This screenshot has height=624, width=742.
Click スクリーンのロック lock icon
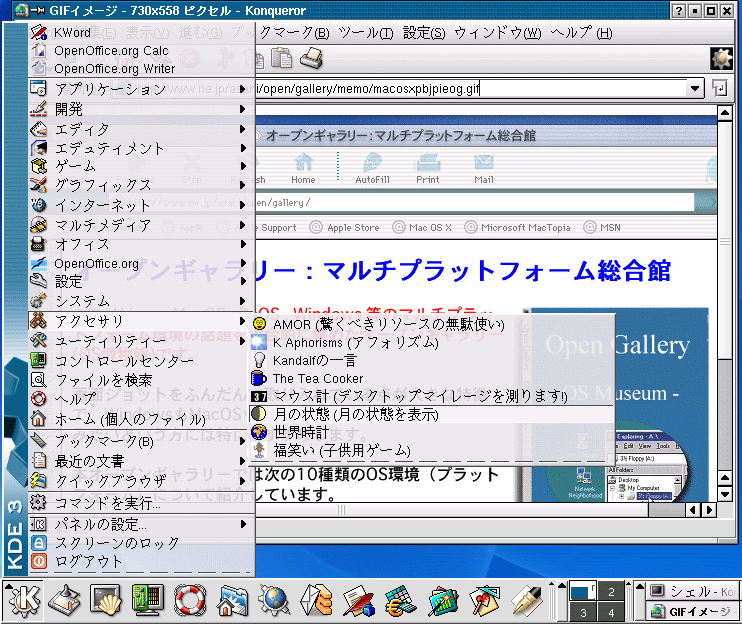tap(39, 543)
